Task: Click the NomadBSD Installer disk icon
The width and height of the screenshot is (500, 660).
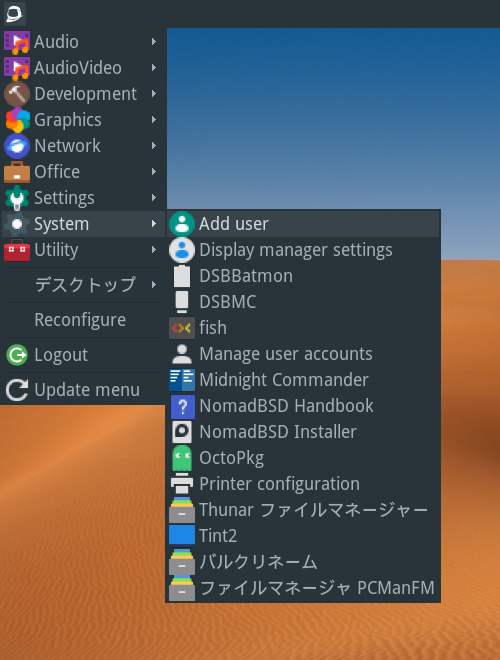Action: pyautogui.click(x=182, y=432)
